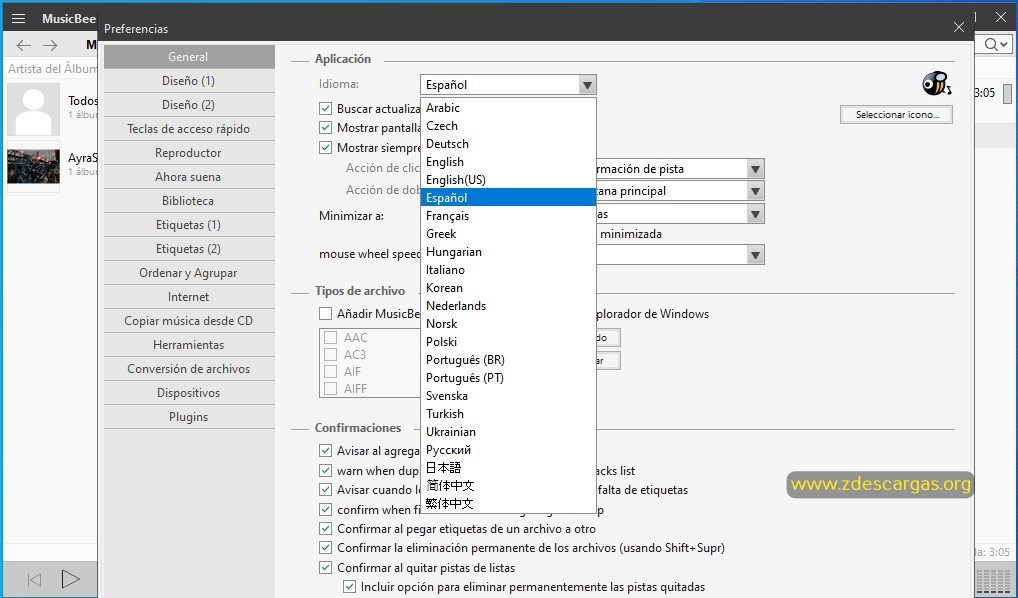Click the MusicBee bee application icon
The width and height of the screenshot is (1018, 598).
tap(936, 83)
